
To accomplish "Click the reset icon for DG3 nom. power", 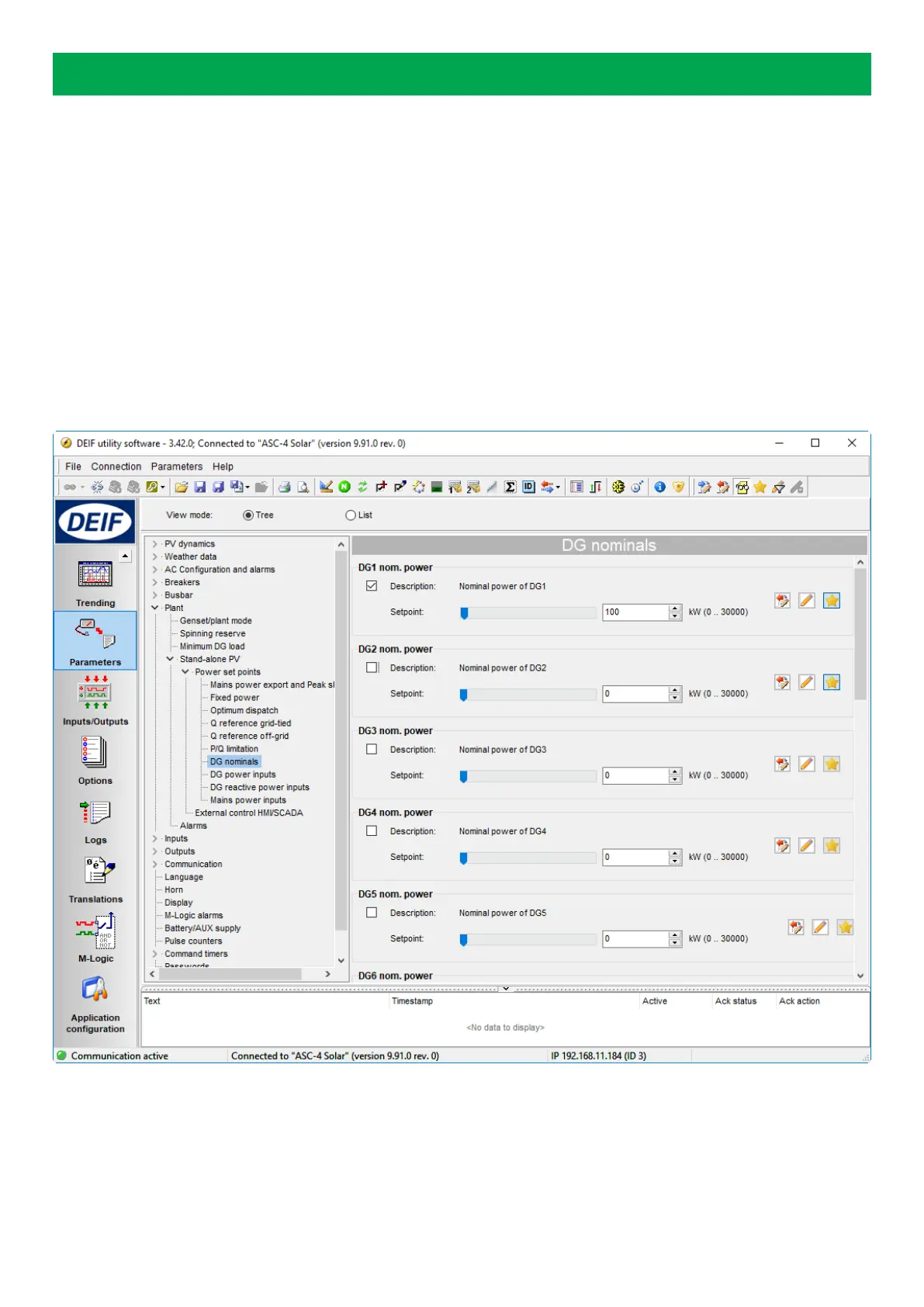I will click(x=782, y=764).
